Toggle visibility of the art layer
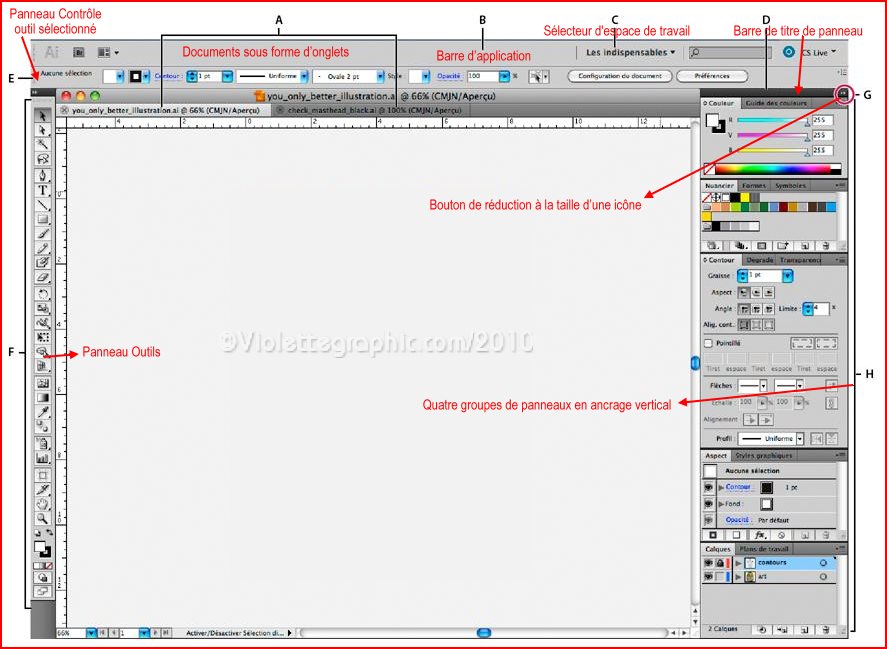Screen dimensions: 887x649 [x=708, y=577]
